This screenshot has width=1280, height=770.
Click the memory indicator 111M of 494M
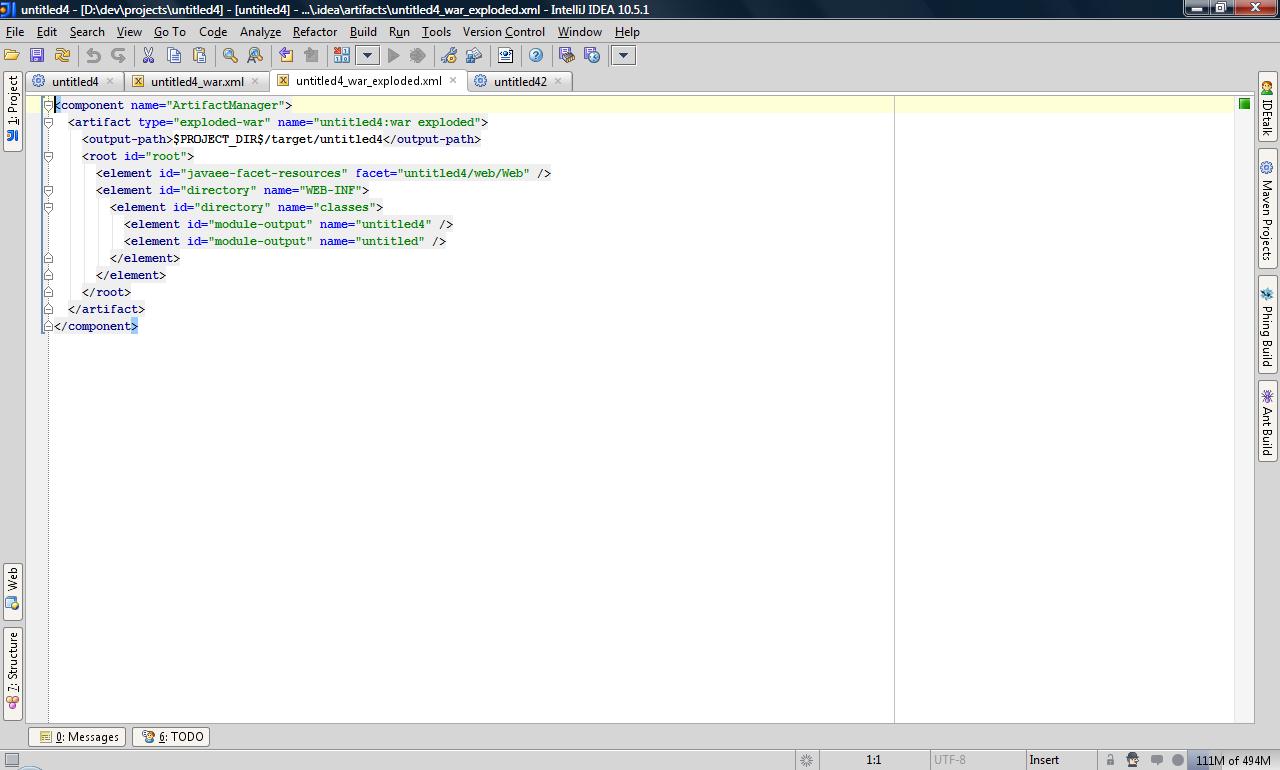click(x=1232, y=760)
